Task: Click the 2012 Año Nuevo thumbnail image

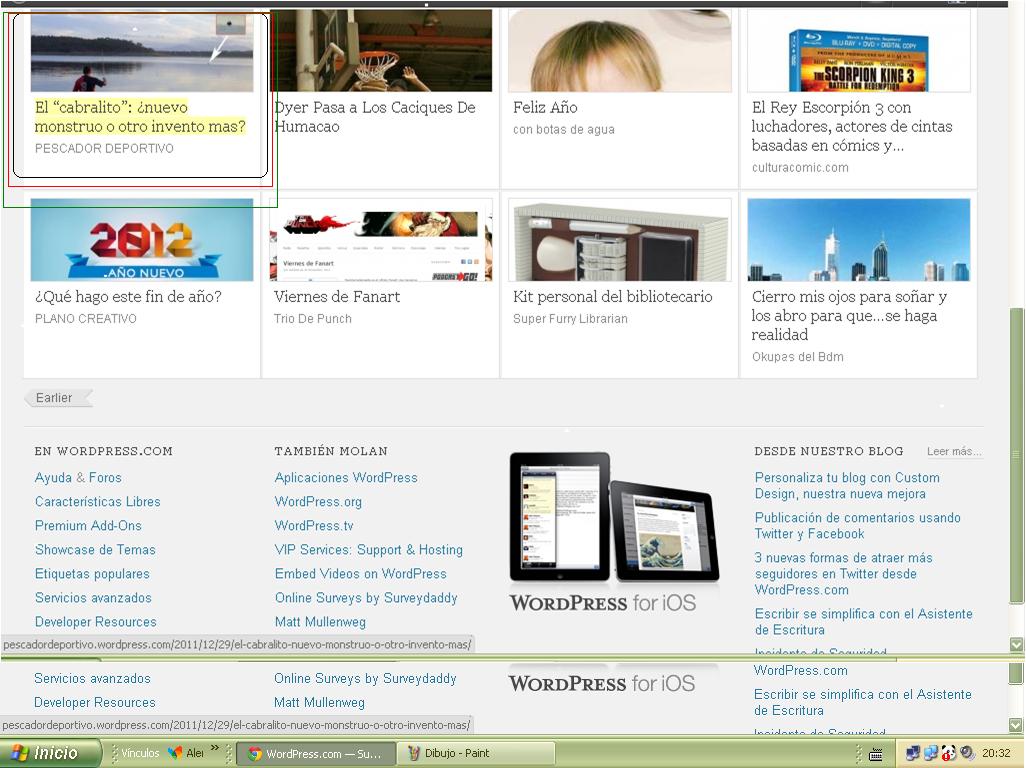Action: (x=141, y=240)
